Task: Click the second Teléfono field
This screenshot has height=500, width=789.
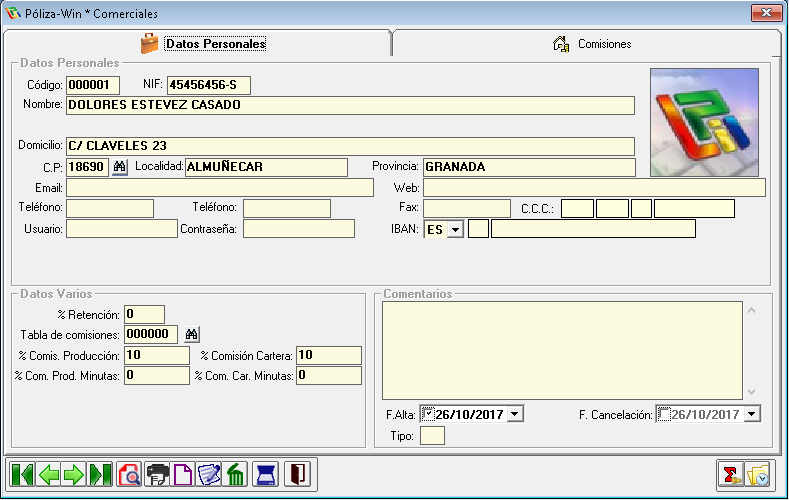Action: (287, 208)
